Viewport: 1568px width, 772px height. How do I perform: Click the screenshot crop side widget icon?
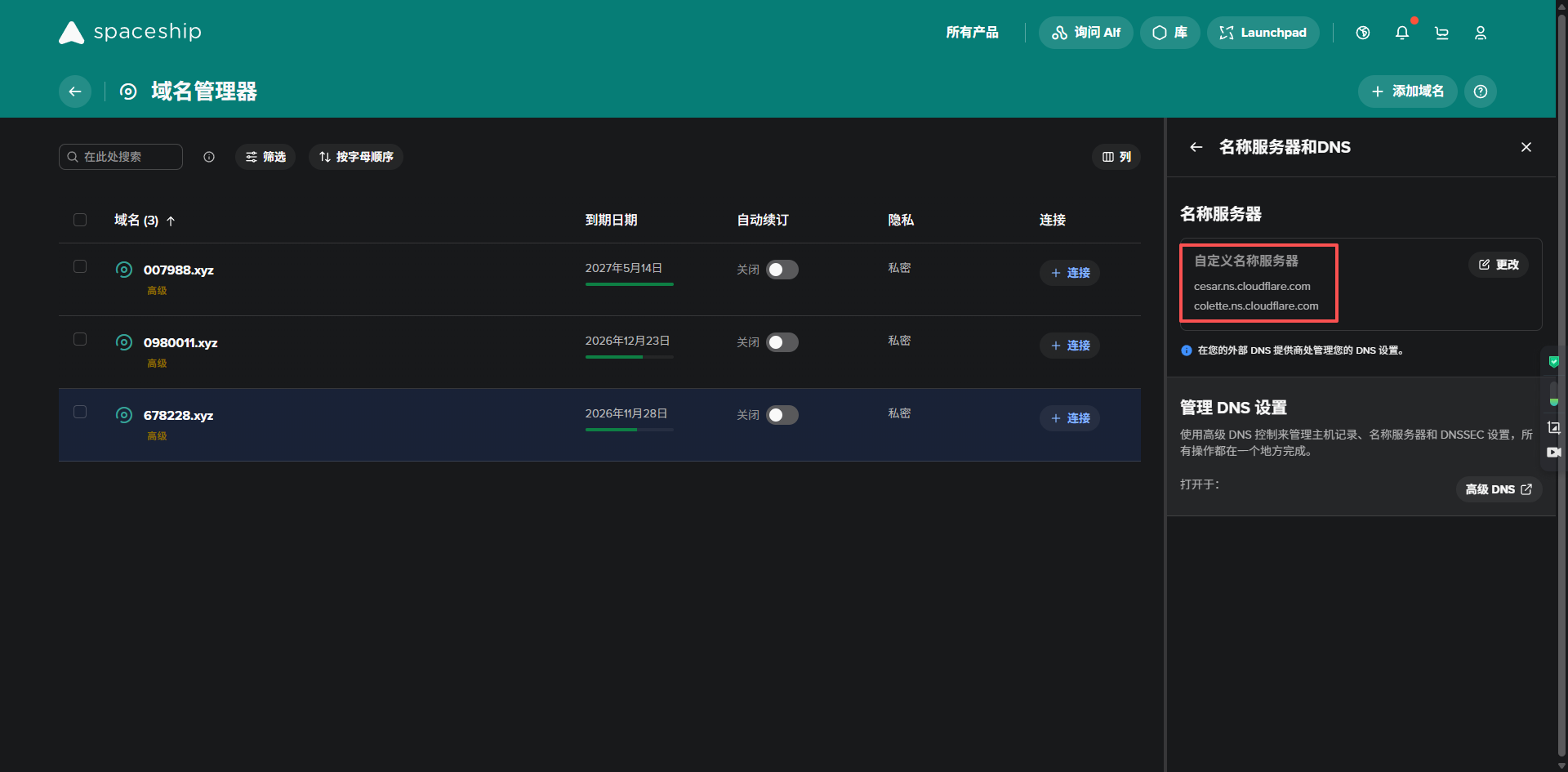(x=1553, y=427)
